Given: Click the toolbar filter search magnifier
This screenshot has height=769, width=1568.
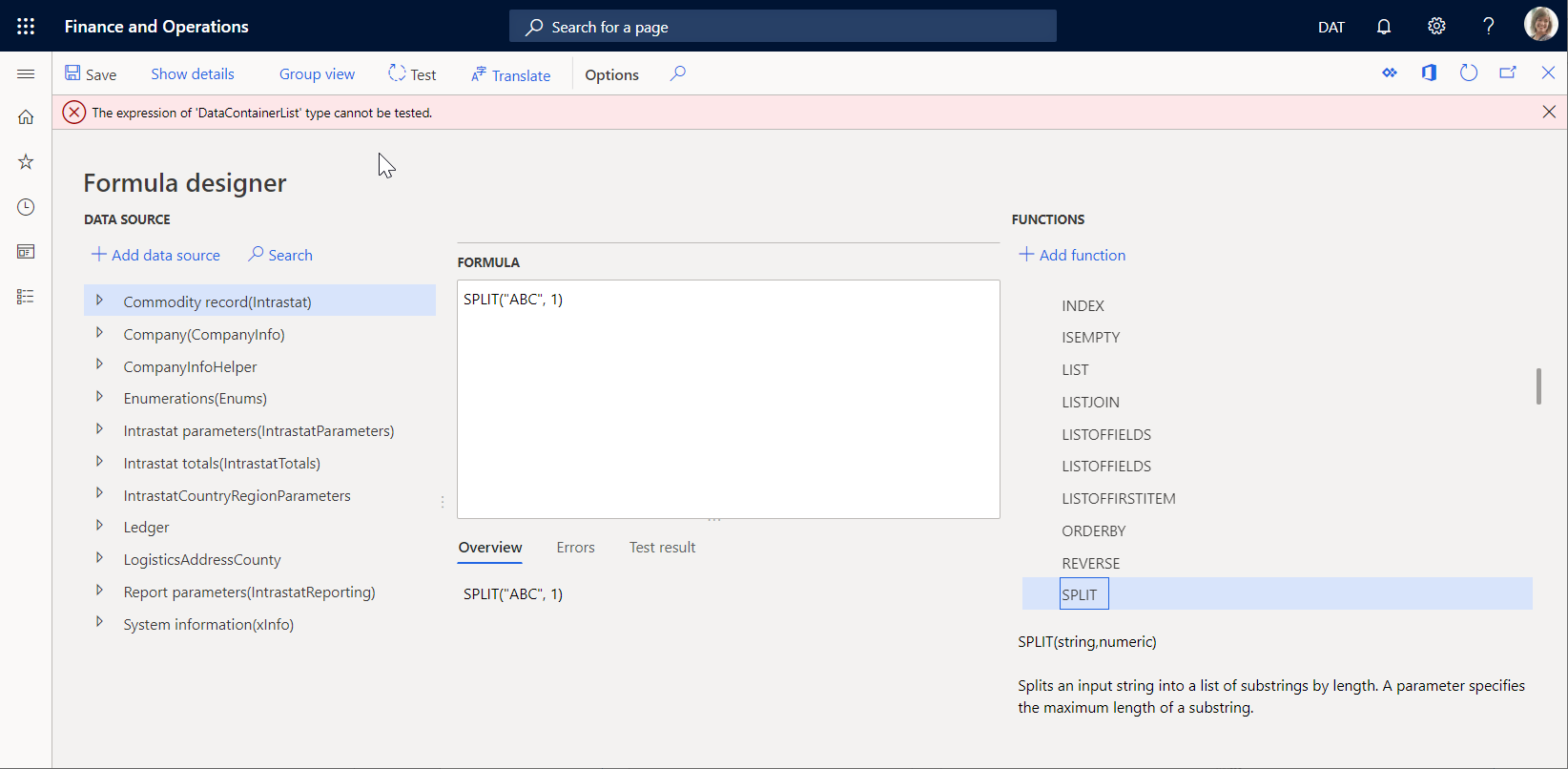Looking at the screenshot, I should (x=677, y=73).
